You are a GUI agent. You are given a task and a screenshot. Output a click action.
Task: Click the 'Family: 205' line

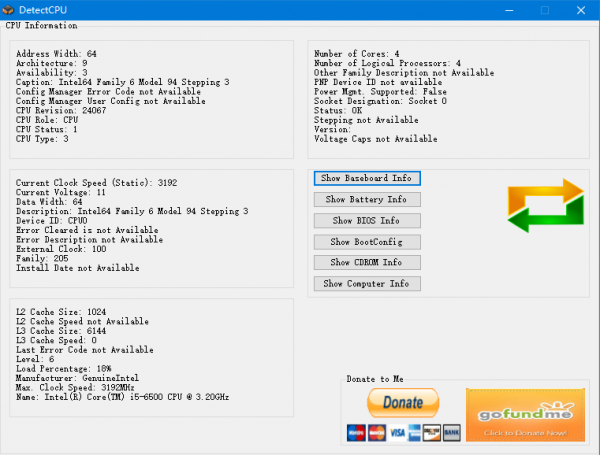pos(42,259)
